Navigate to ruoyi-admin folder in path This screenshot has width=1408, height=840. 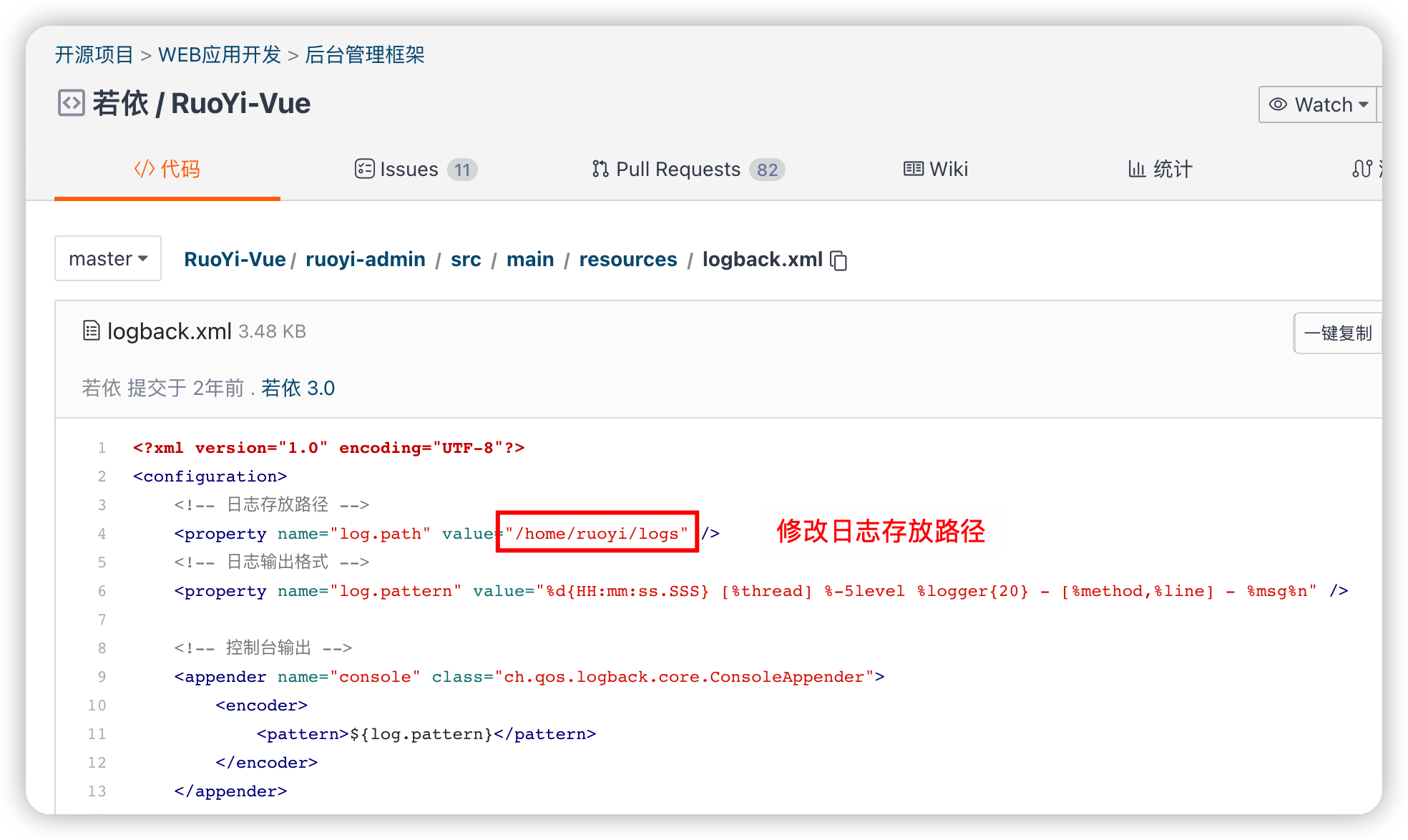tap(366, 259)
